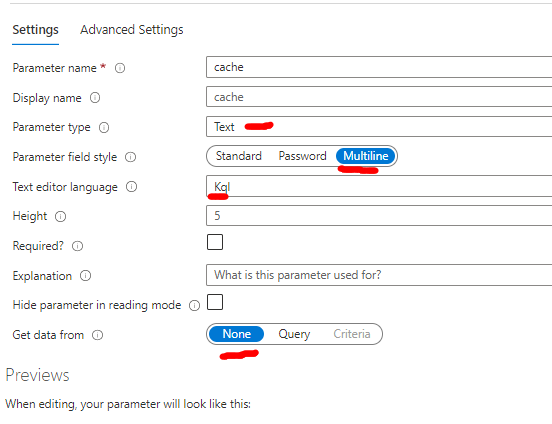Click the Explanation text field
This screenshot has width=552, height=424.
379,275
